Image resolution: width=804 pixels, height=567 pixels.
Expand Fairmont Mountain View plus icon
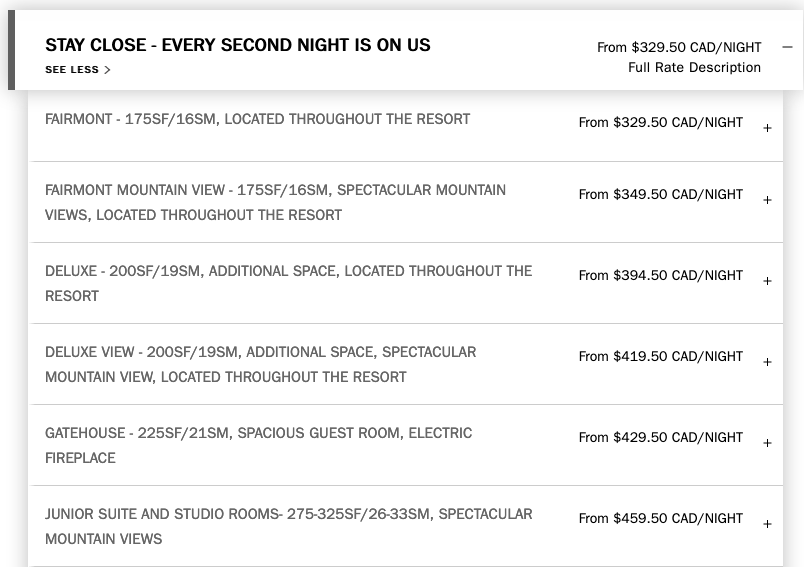tap(767, 200)
